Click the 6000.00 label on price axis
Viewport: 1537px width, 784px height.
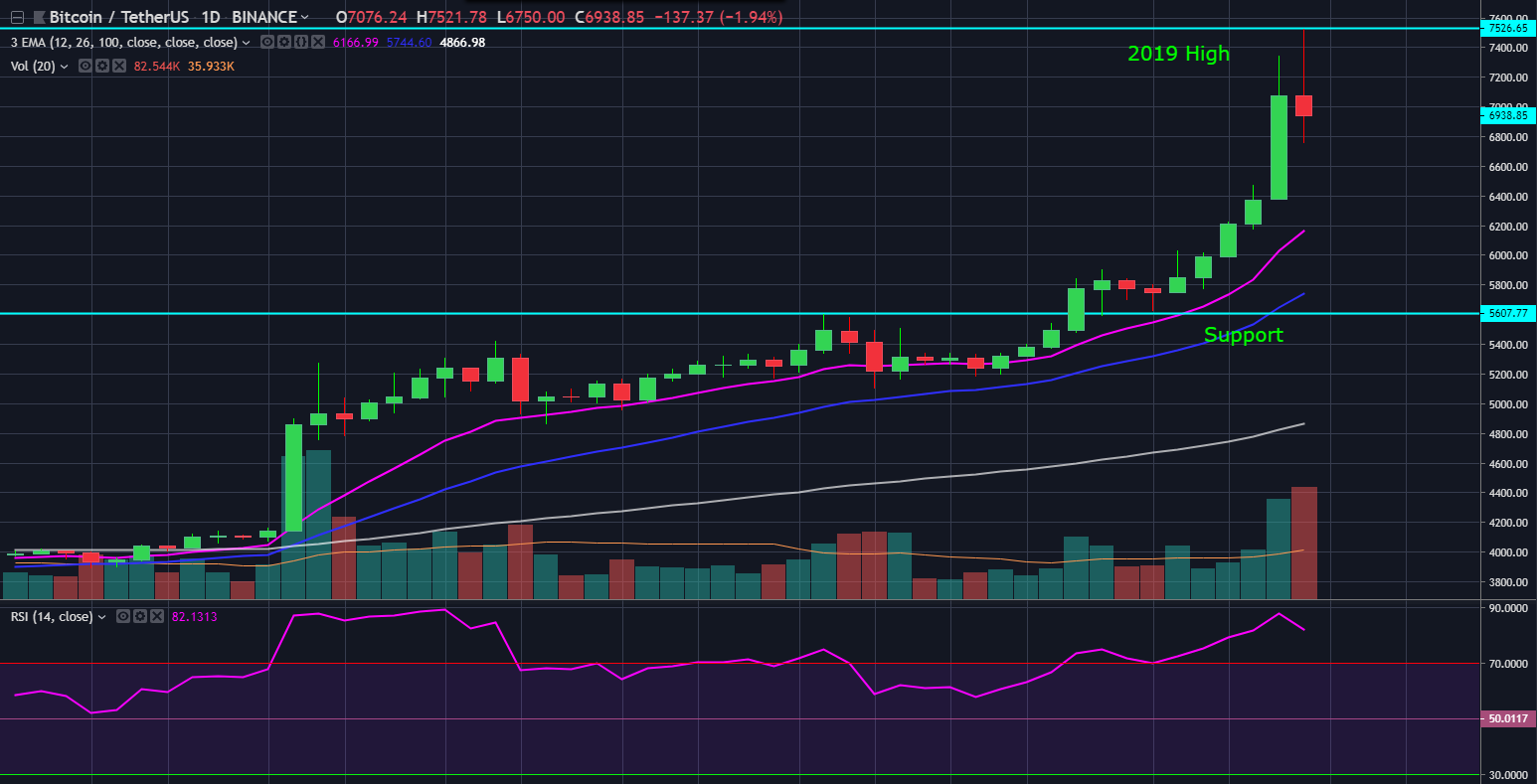[1507, 255]
